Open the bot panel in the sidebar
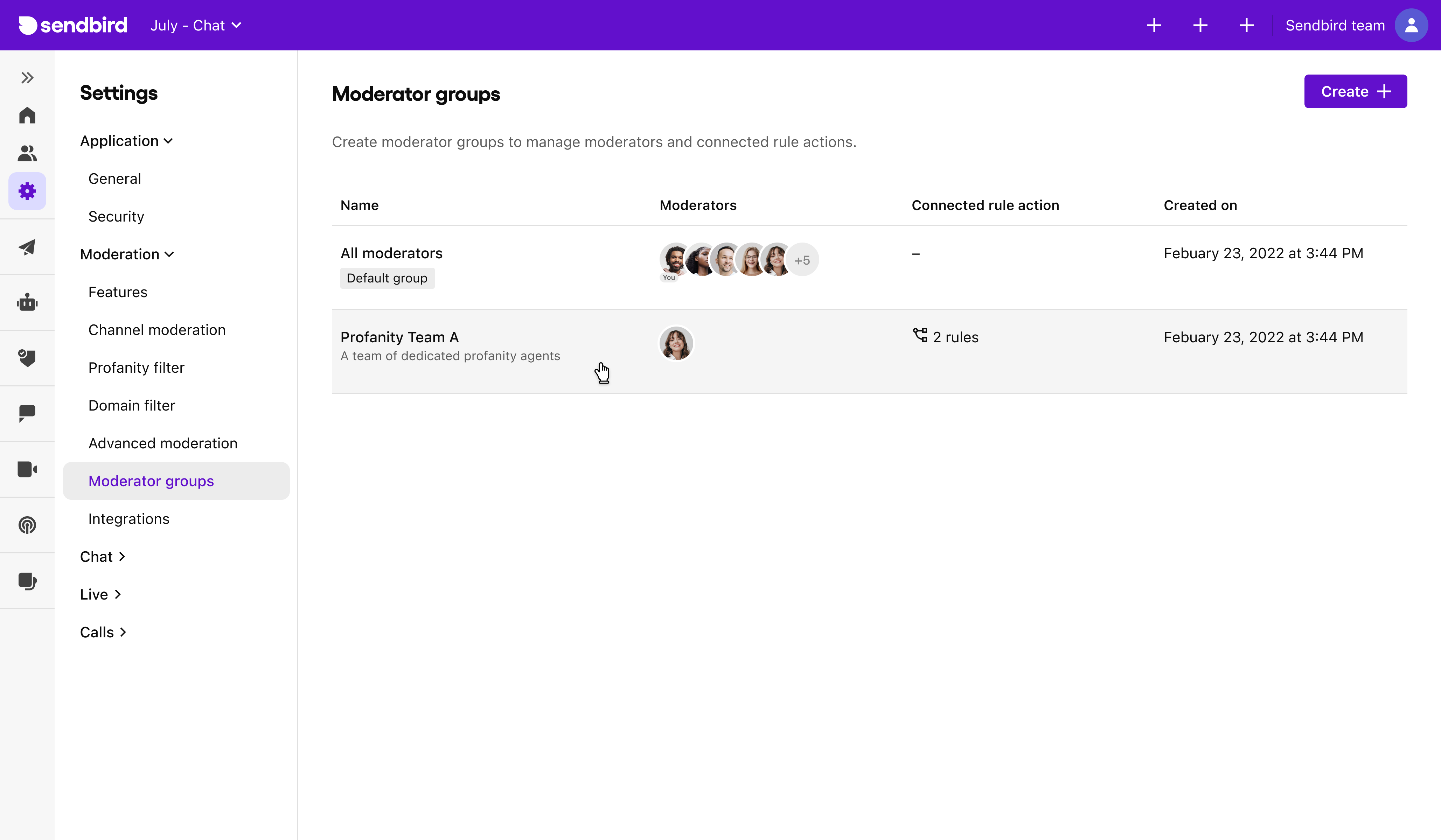1441x840 pixels. tap(27, 302)
